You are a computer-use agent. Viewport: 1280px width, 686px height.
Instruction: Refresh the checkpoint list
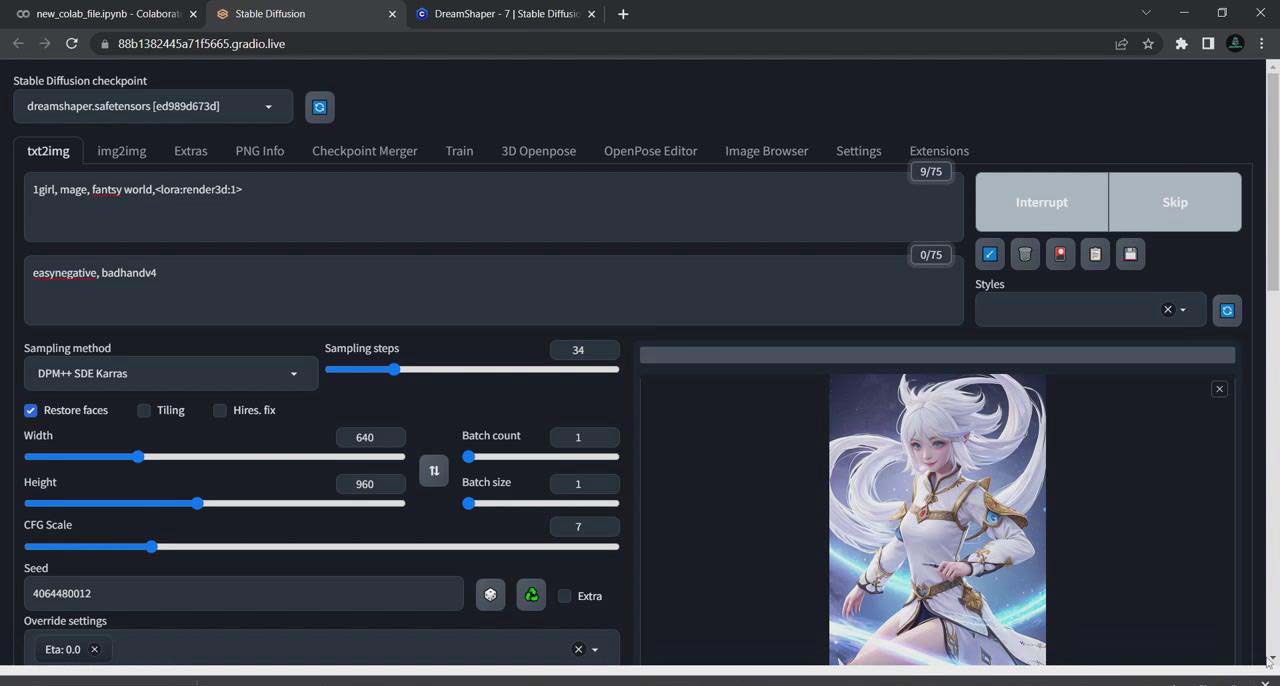click(319, 106)
